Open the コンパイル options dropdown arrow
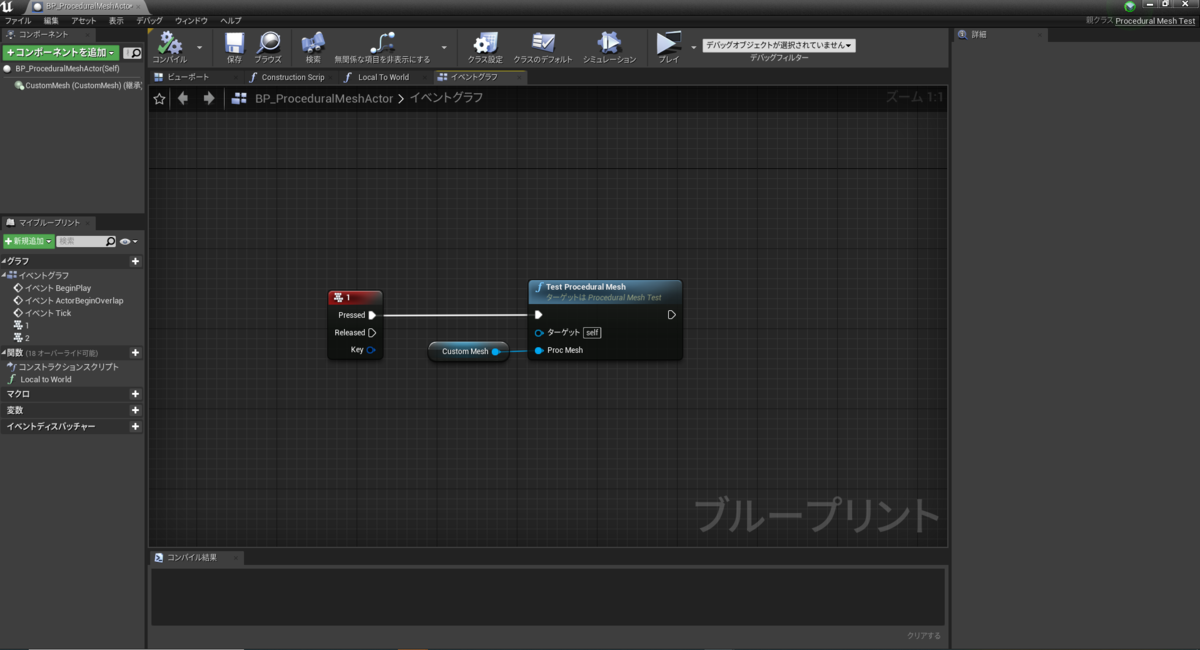Screen dimensions: 1200x650 [x=199, y=46]
